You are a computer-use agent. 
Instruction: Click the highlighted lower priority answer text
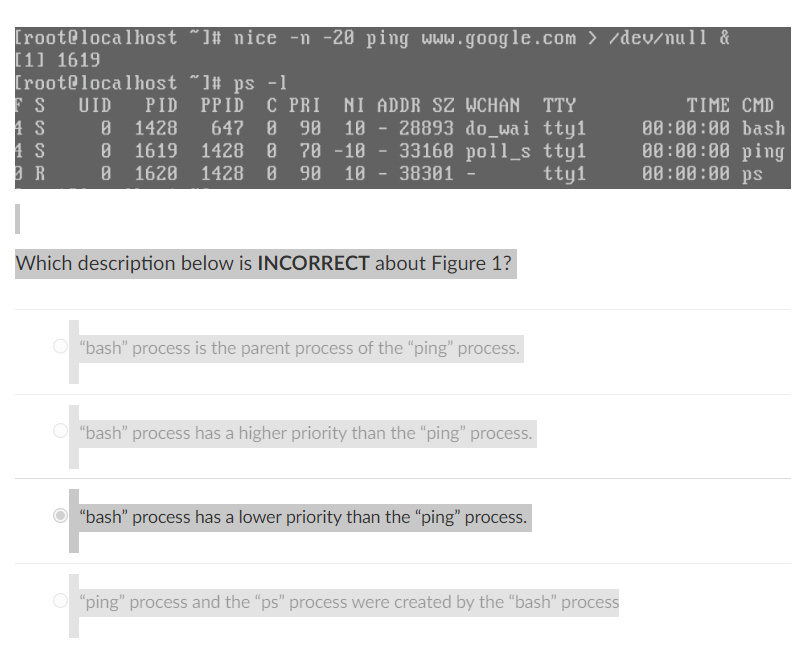tap(300, 517)
